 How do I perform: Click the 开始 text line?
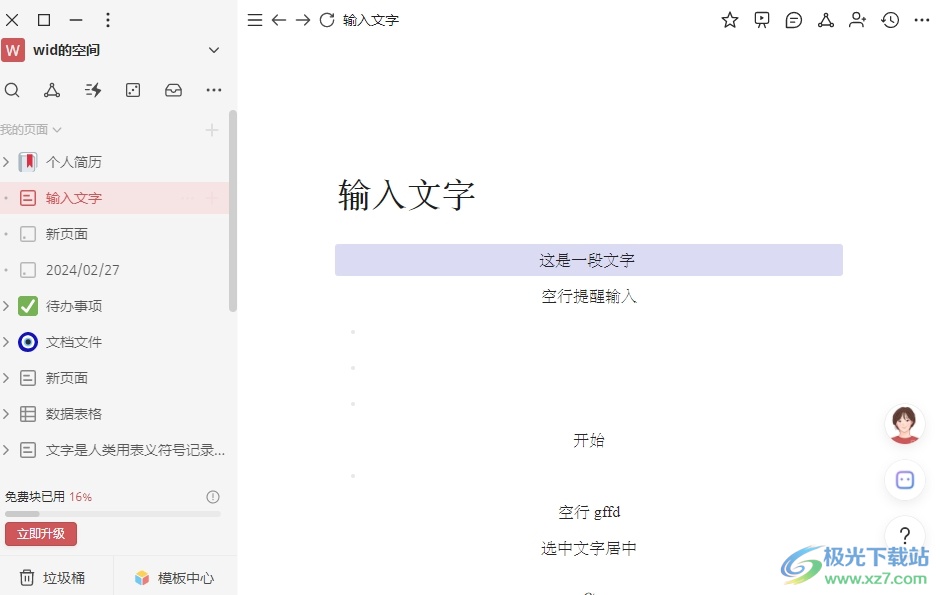[589, 440]
